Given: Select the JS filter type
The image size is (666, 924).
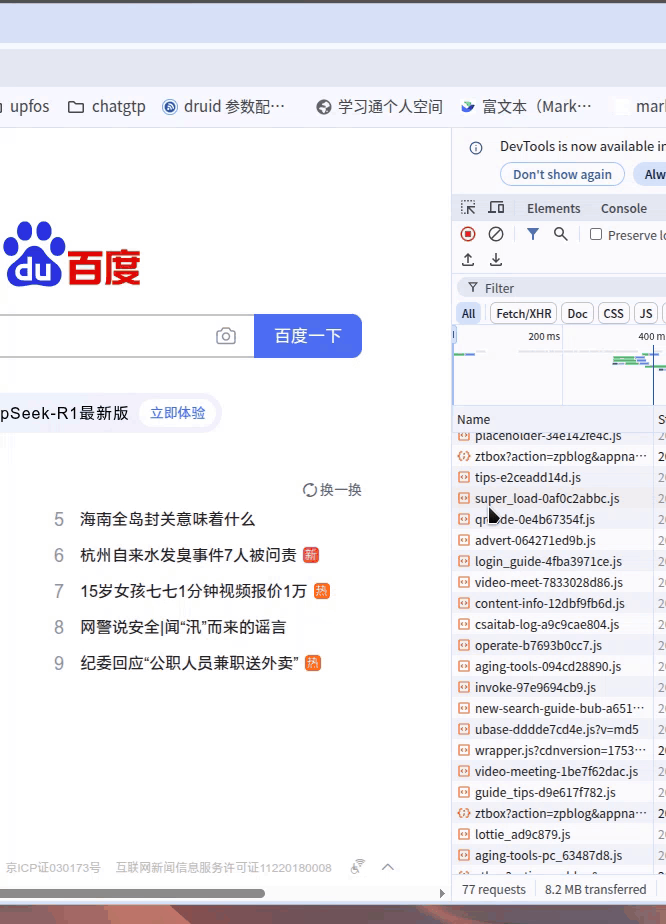Looking at the screenshot, I should pyautogui.click(x=646, y=314).
